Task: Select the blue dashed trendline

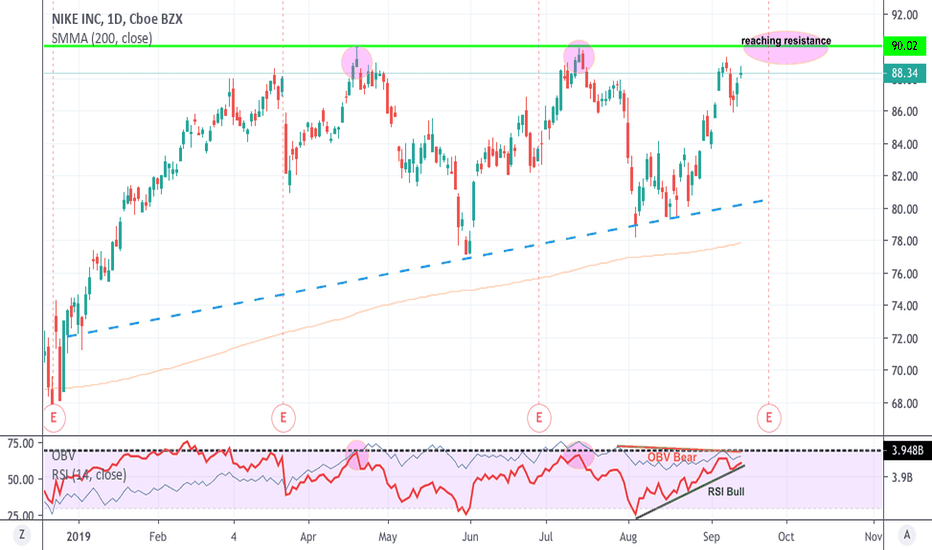Action: (416, 269)
